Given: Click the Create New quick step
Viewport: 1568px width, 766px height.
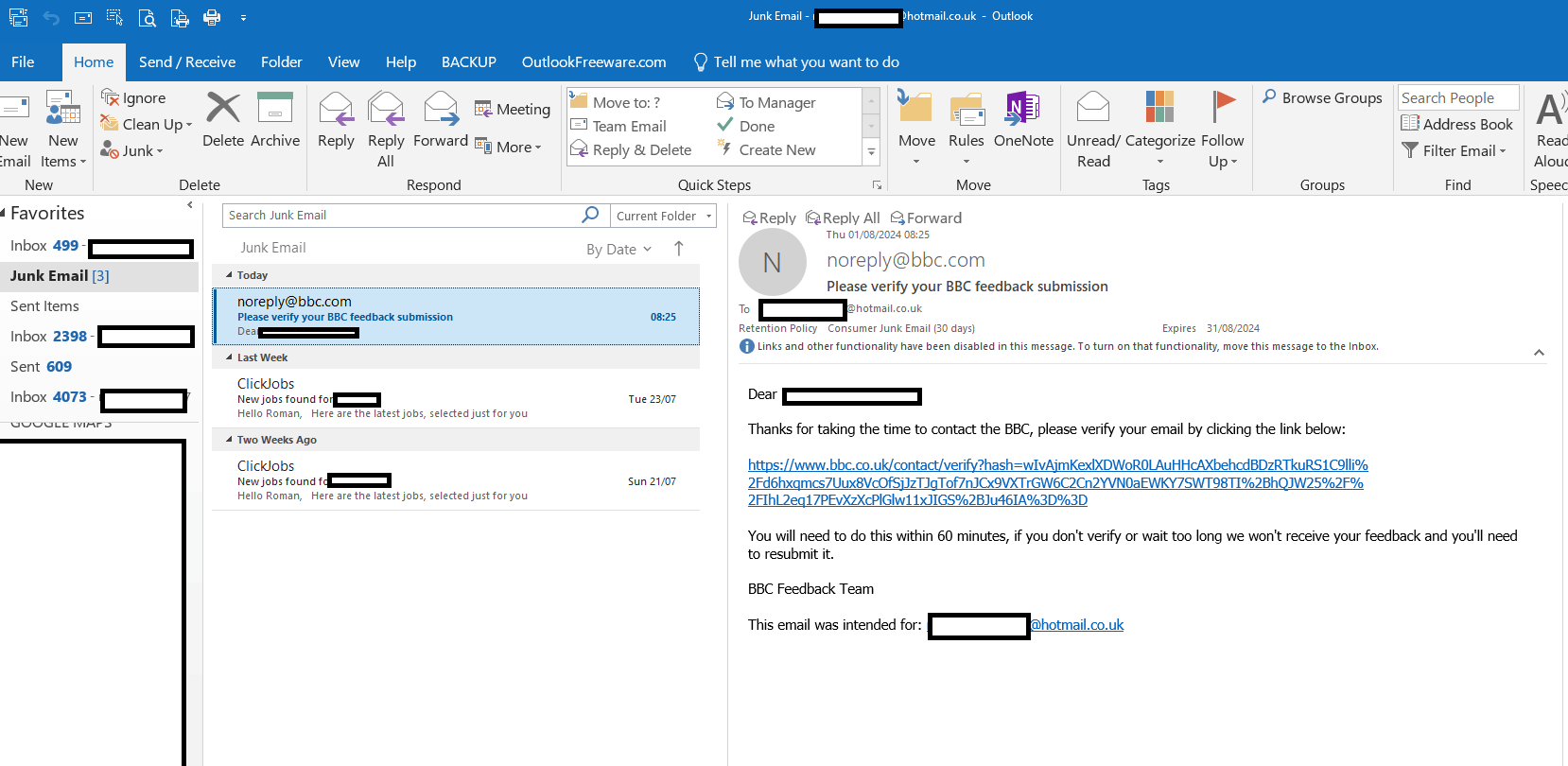Looking at the screenshot, I should 767,149.
